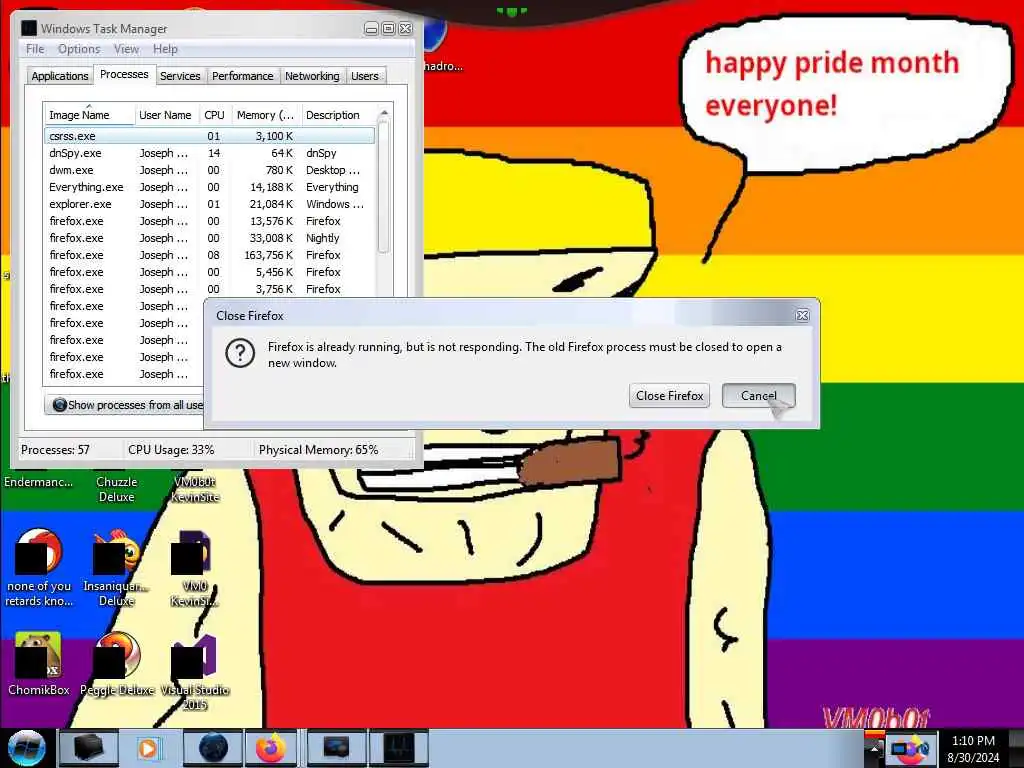Screen dimensions: 1024x768
Task: Click Physical Memory: 65% status entry
Action: click(319, 450)
